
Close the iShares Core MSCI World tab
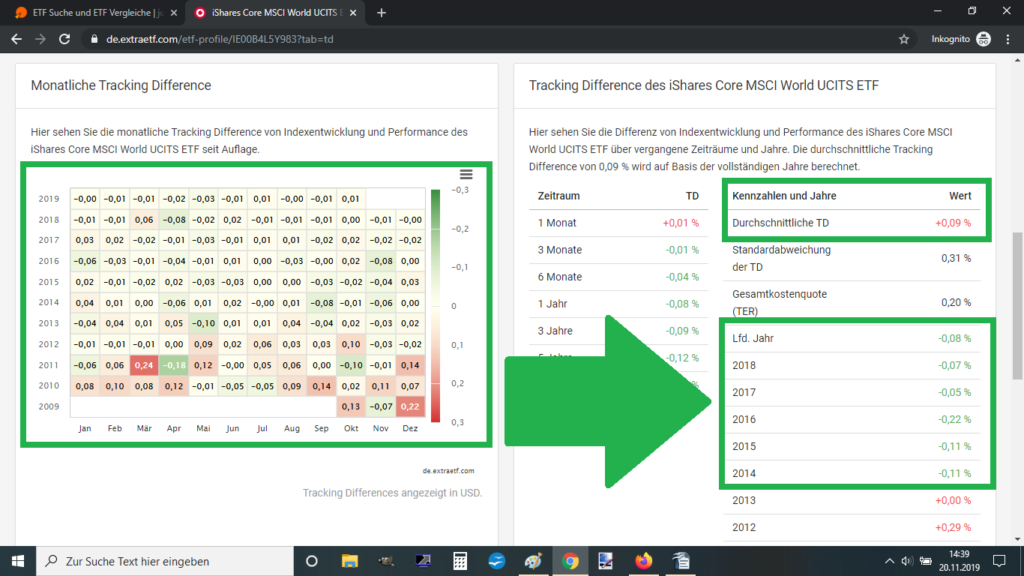point(353,12)
